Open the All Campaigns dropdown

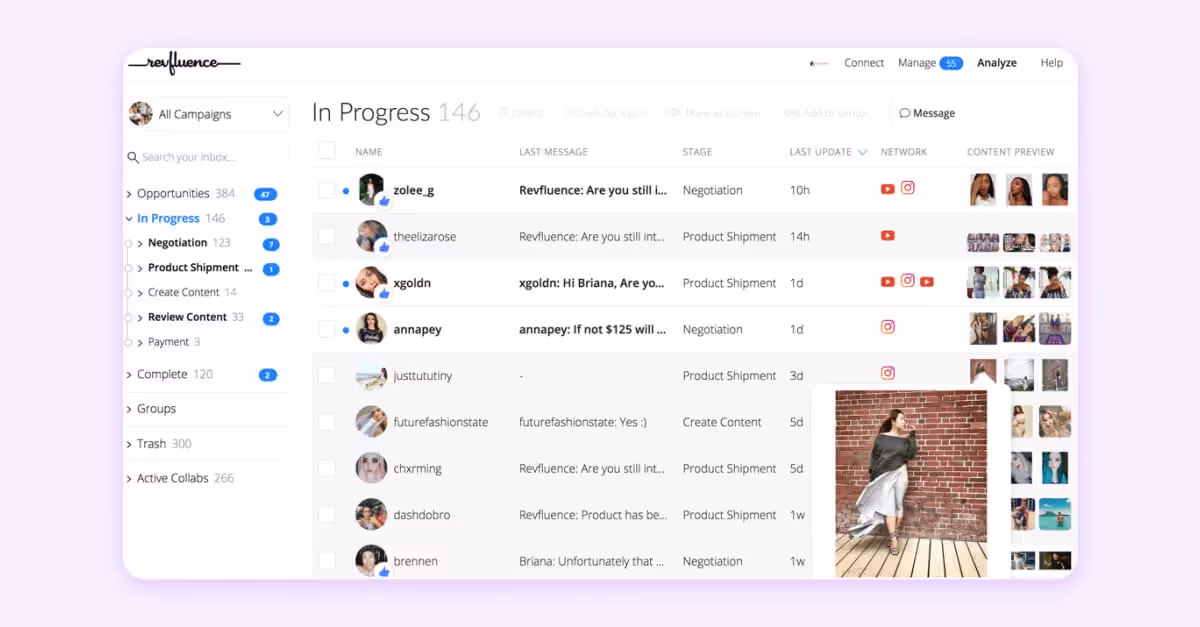[278, 113]
